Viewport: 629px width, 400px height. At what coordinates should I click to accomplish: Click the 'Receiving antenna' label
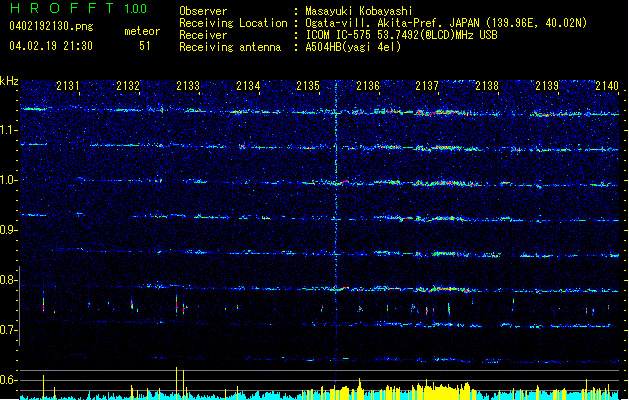[x=230, y=47]
